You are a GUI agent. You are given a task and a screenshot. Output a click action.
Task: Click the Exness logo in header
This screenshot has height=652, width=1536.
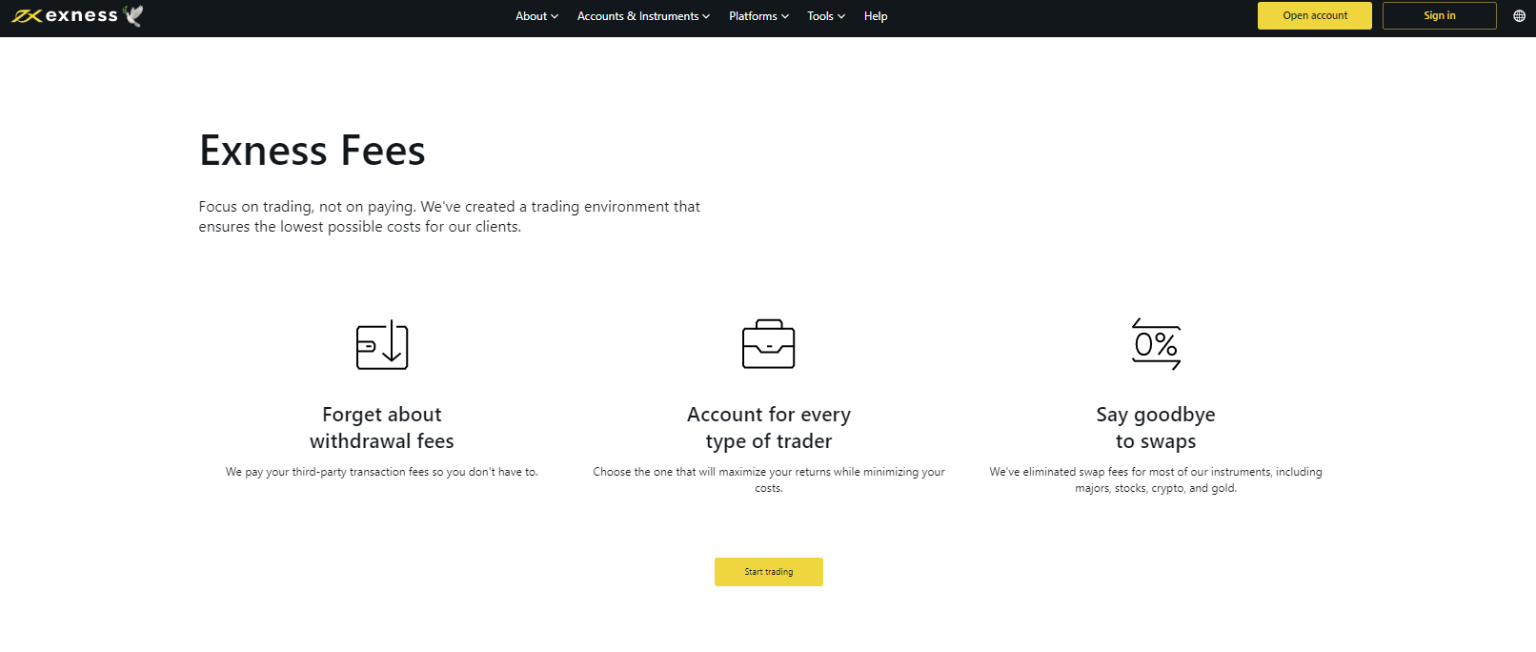click(x=65, y=16)
